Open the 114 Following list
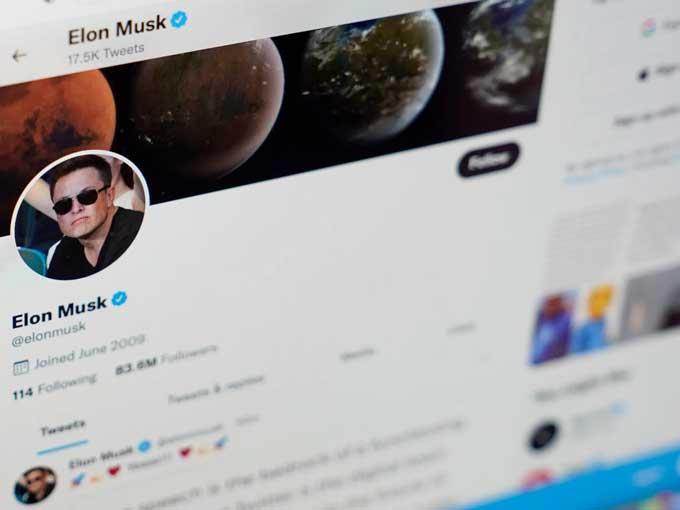The image size is (680, 510). click(54, 387)
